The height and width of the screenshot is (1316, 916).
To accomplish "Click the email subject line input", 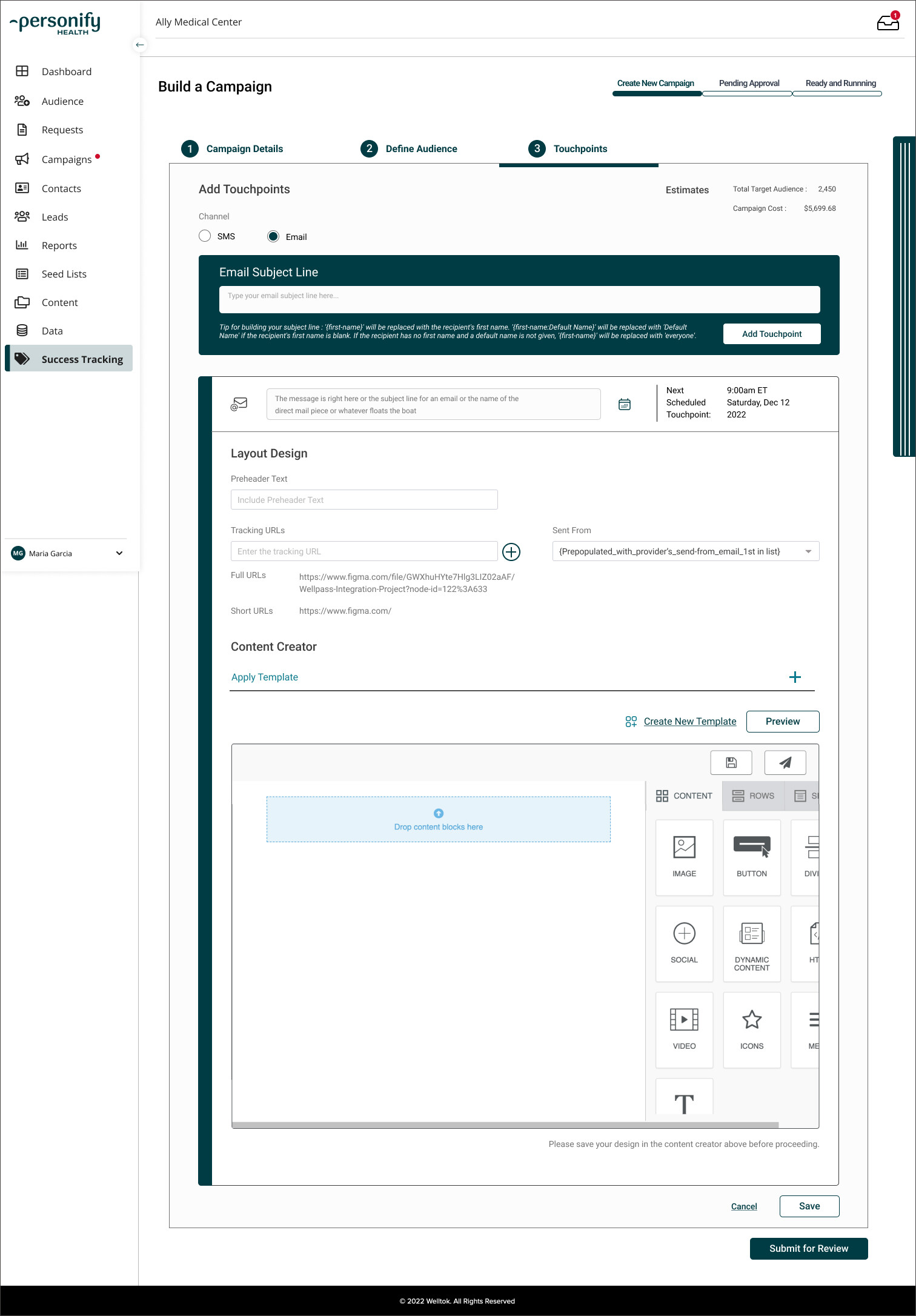I will point(520,299).
